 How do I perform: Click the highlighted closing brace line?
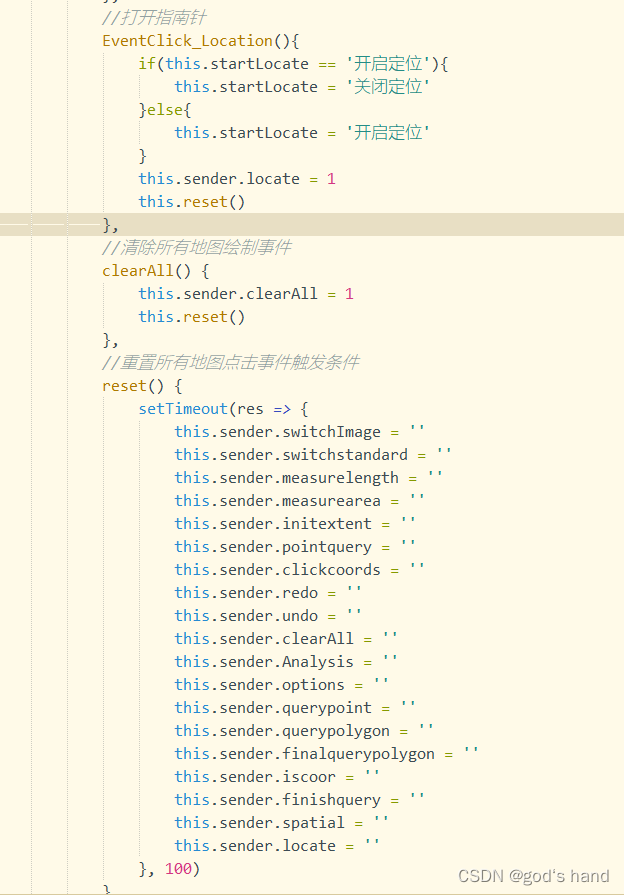111,224
